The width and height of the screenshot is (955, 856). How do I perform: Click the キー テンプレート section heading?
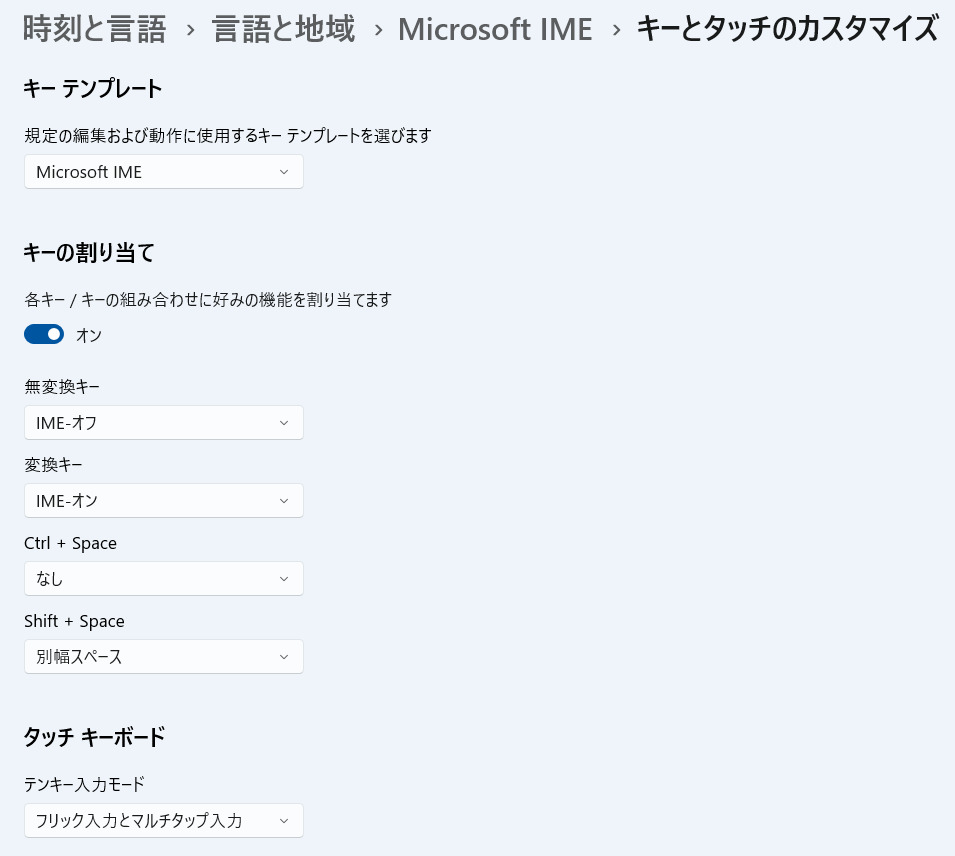point(92,89)
